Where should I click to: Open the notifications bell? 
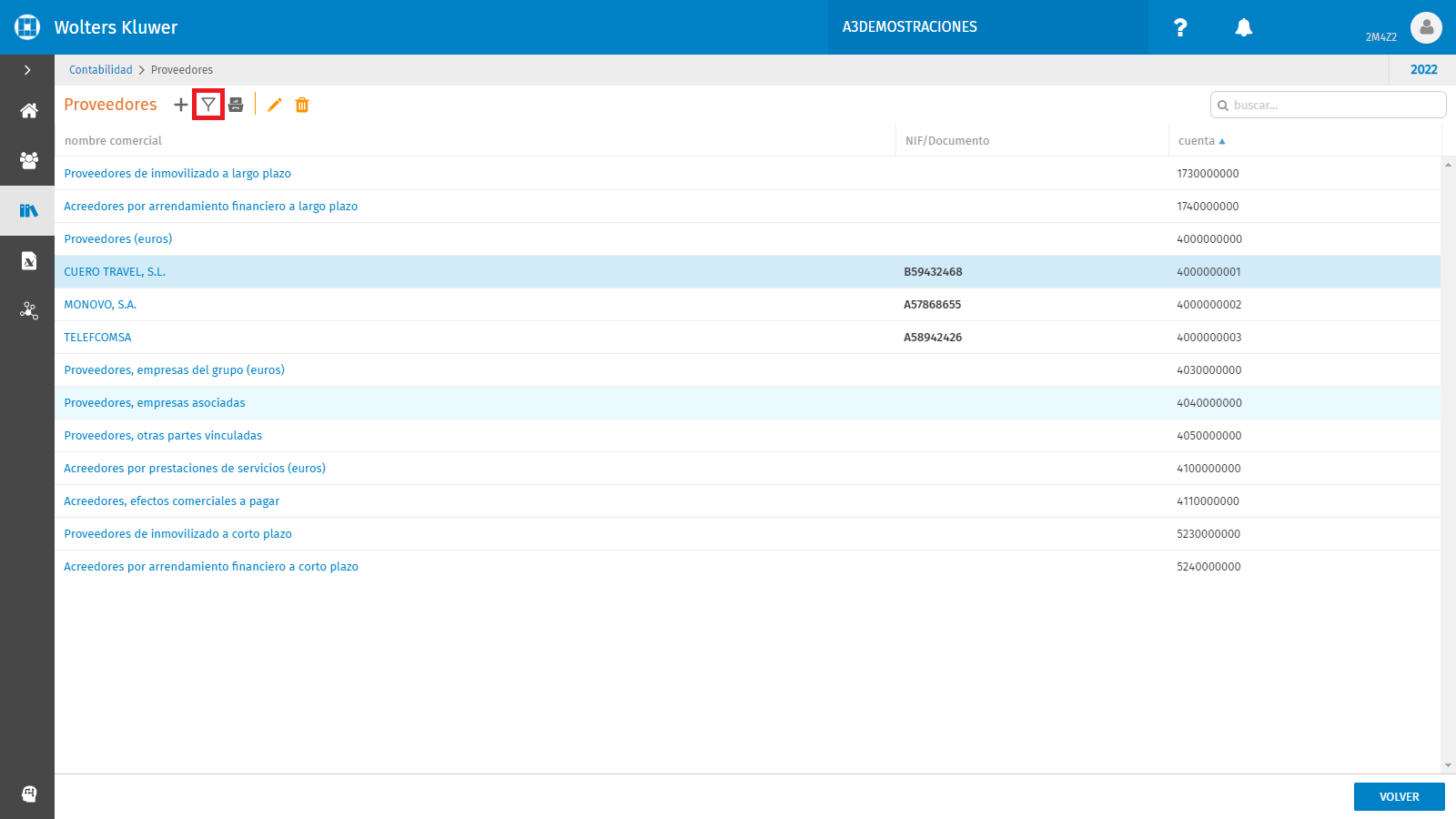click(1244, 27)
